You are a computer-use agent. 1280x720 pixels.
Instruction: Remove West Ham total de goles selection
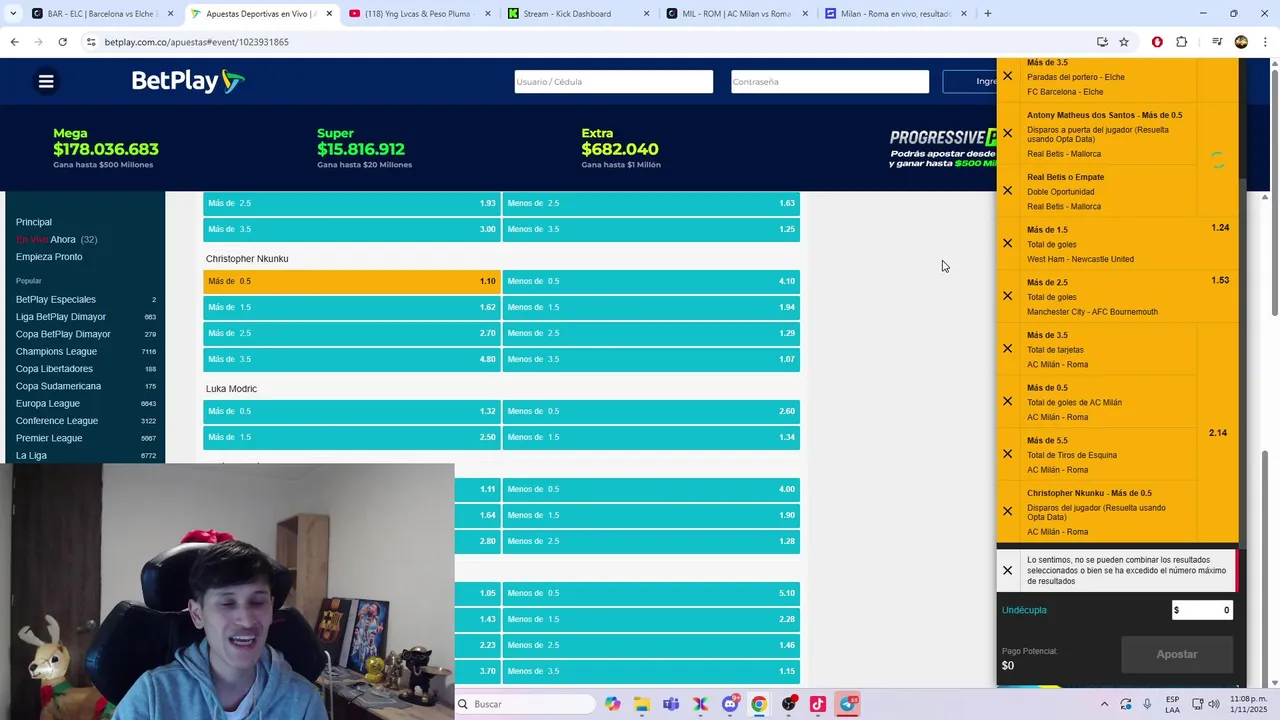coord(1007,243)
